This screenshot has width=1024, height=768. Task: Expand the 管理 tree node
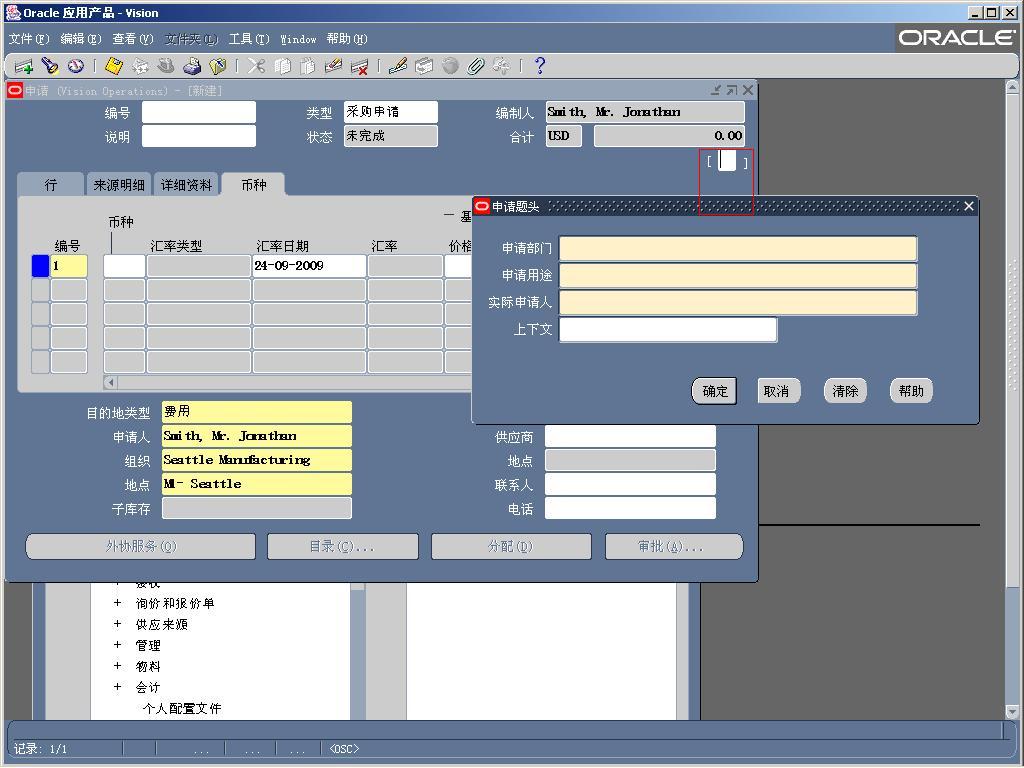pyautogui.click(x=118, y=645)
